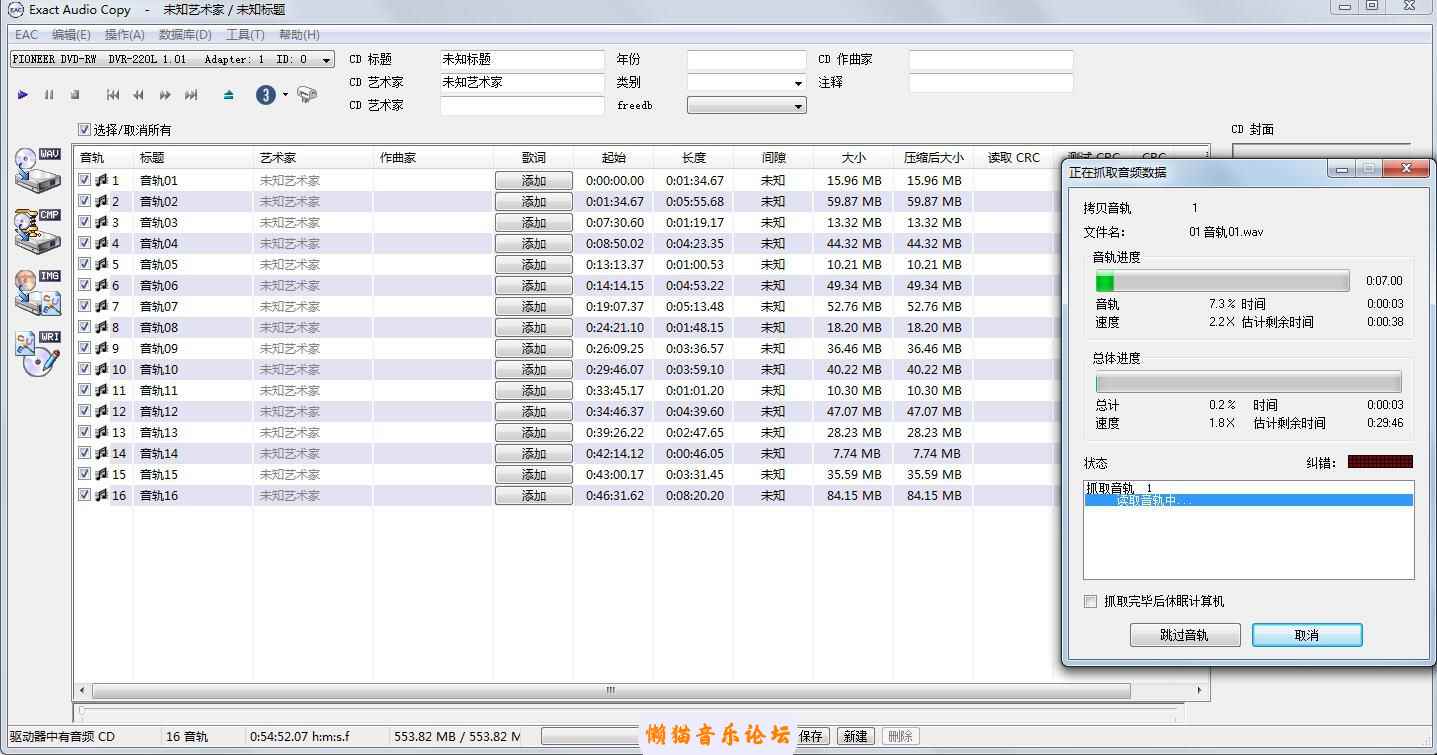Click the 注释 comment input field
The image size is (1437, 755).
point(991,83)
